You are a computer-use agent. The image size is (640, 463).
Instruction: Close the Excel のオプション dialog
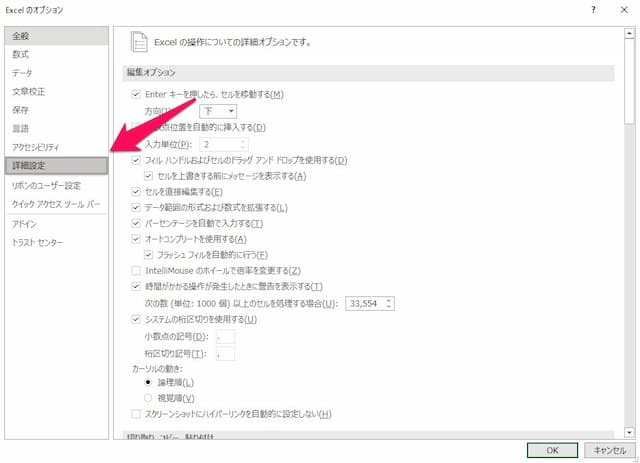click(624, 10)
